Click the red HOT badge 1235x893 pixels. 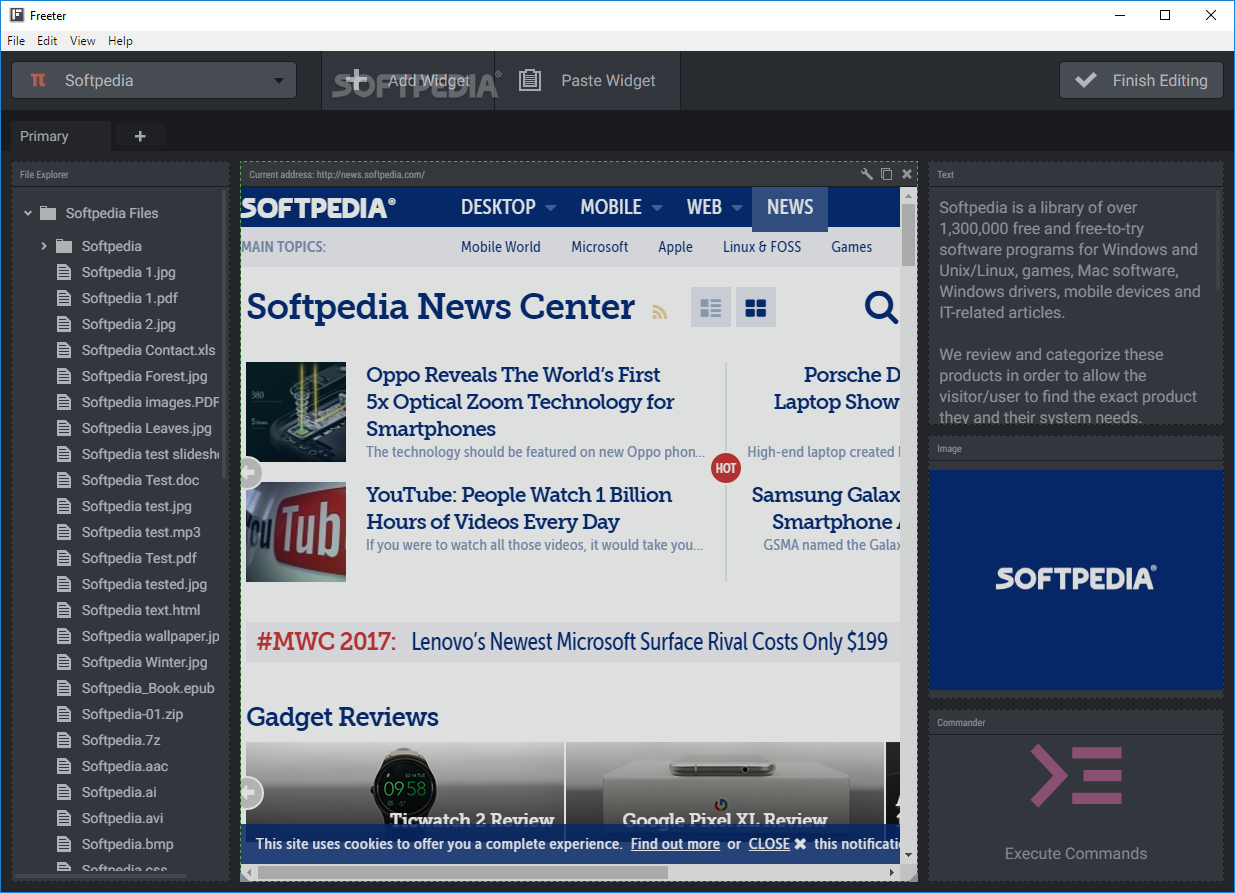pyautogui.click(x=726, y=467)
